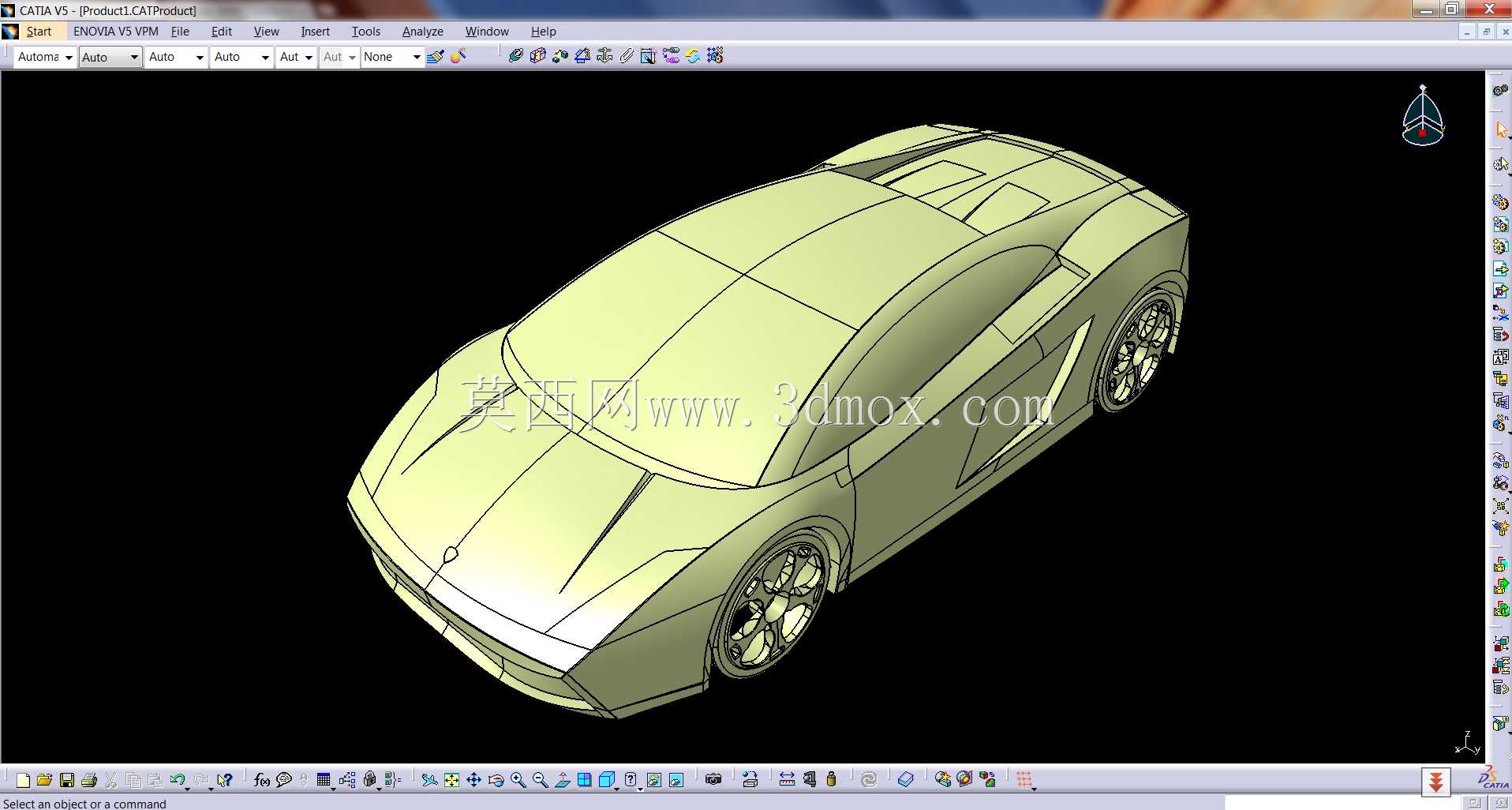
Task: Open the ENOVIA V5 VPM menu
Action: (116, 32)
